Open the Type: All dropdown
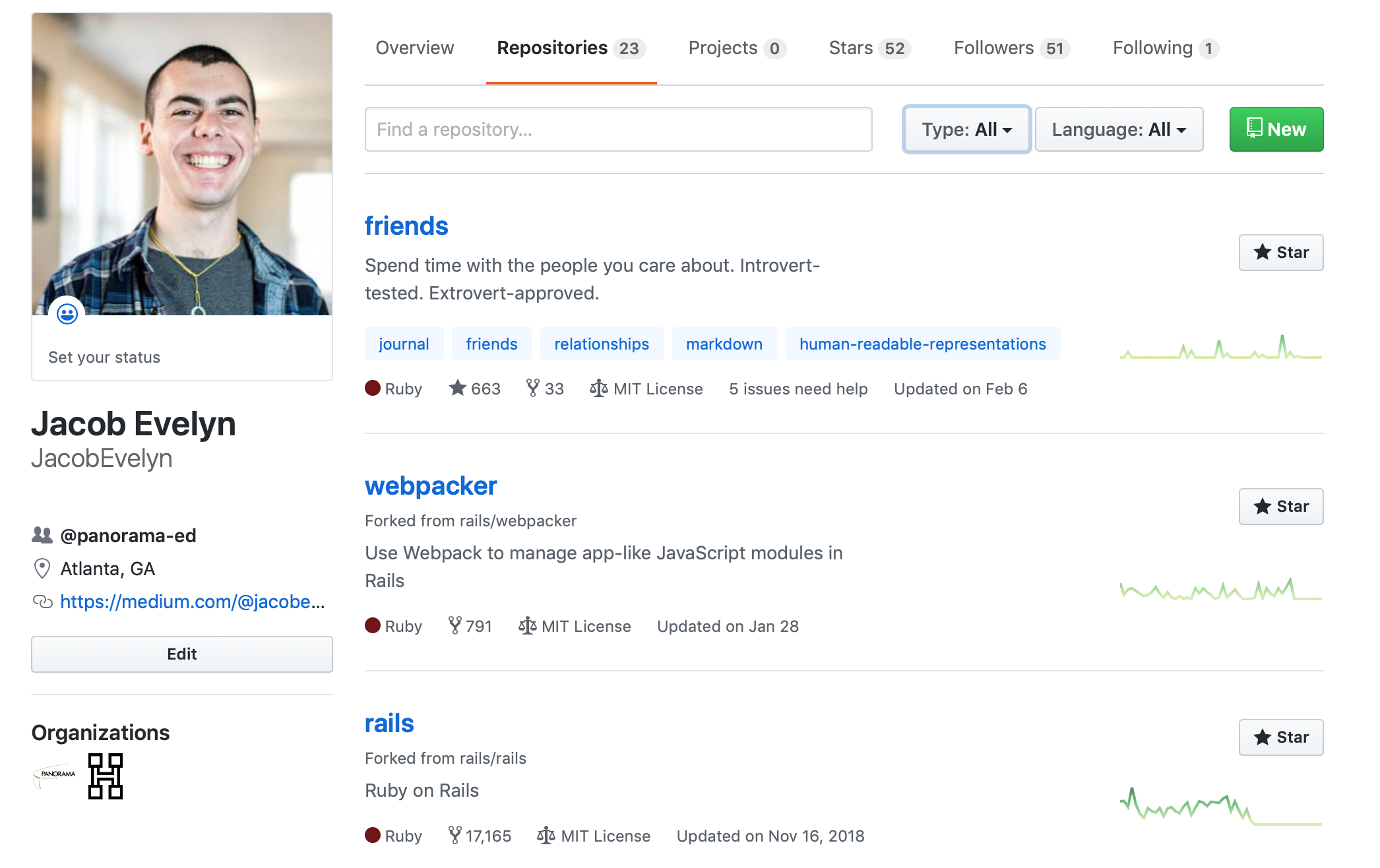This screenshot has height=868, width=1380. pos(966,129)
